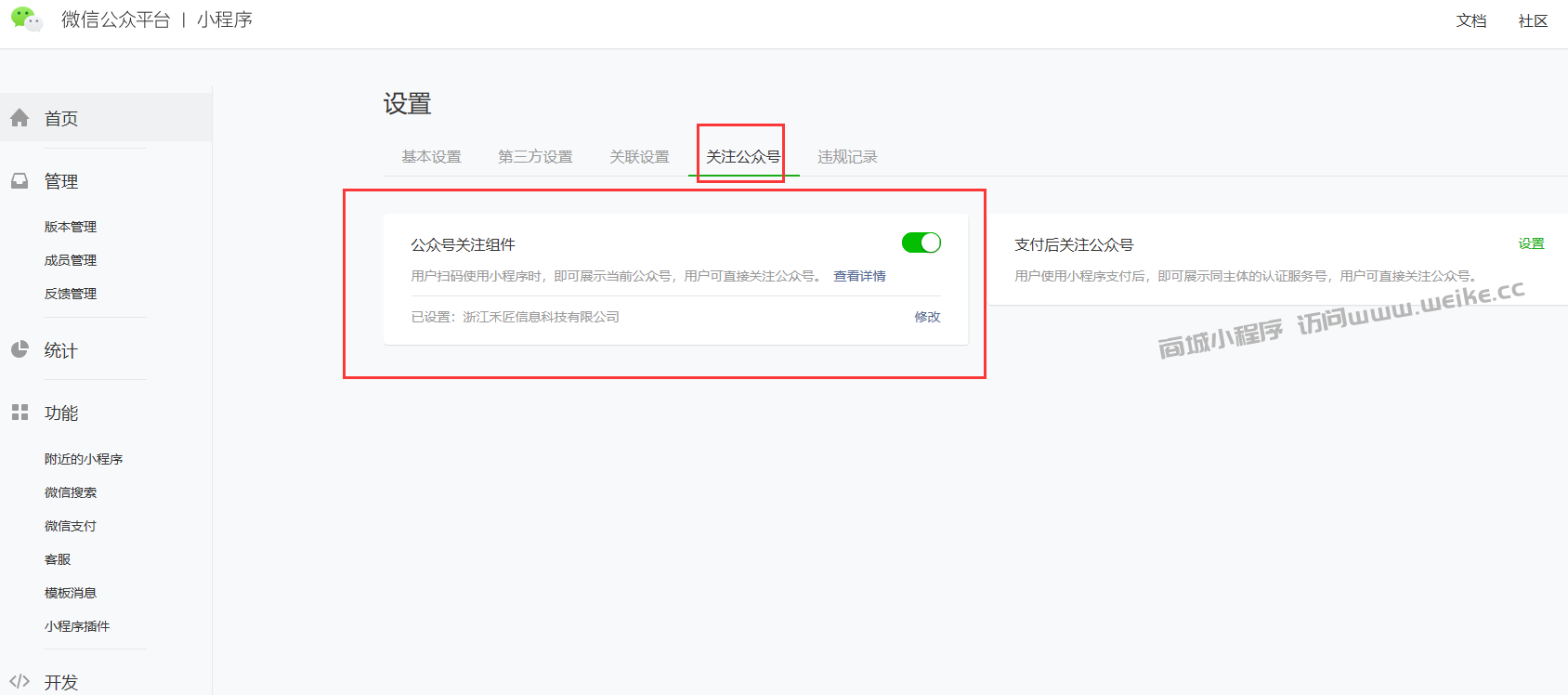The image size is (1568, 695).
Task: Select 功能 section in sidebar
Action: point(61,413)
